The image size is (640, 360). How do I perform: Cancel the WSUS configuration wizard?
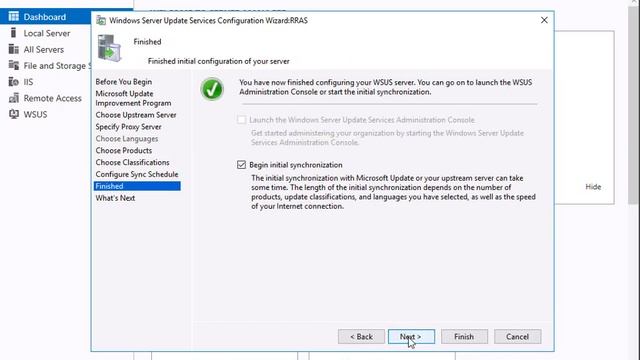coord(518,337)
